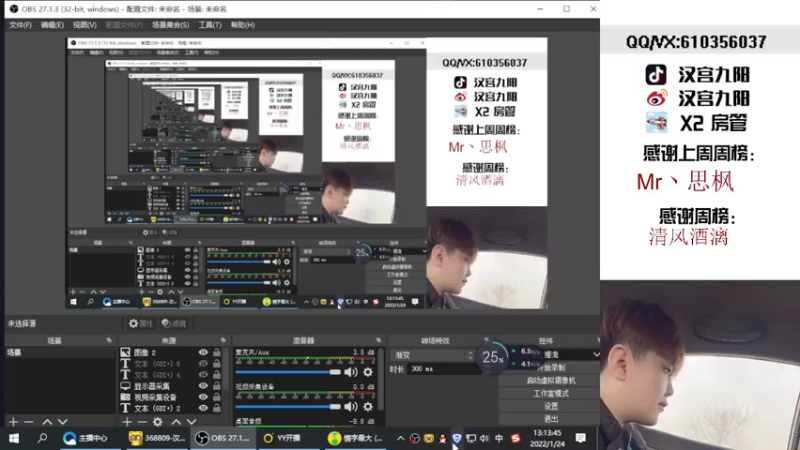Open the 文件(F) menu
The width and height of the screenshot is (800, 450).
[20, 25]
